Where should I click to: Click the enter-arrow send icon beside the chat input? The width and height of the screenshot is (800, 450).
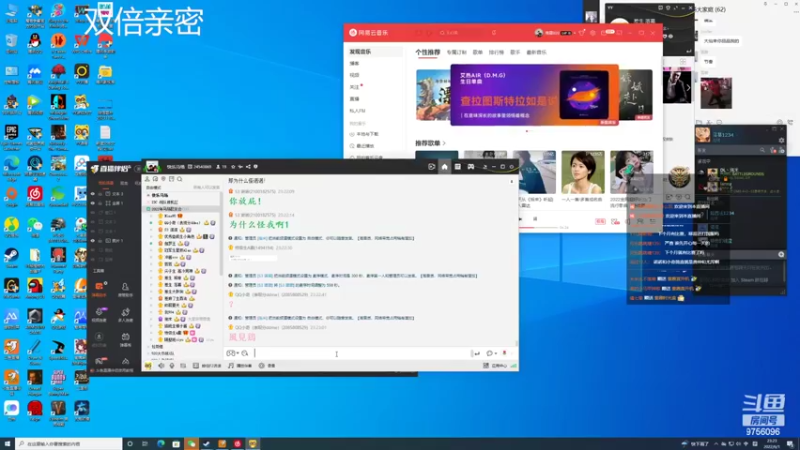477,353
